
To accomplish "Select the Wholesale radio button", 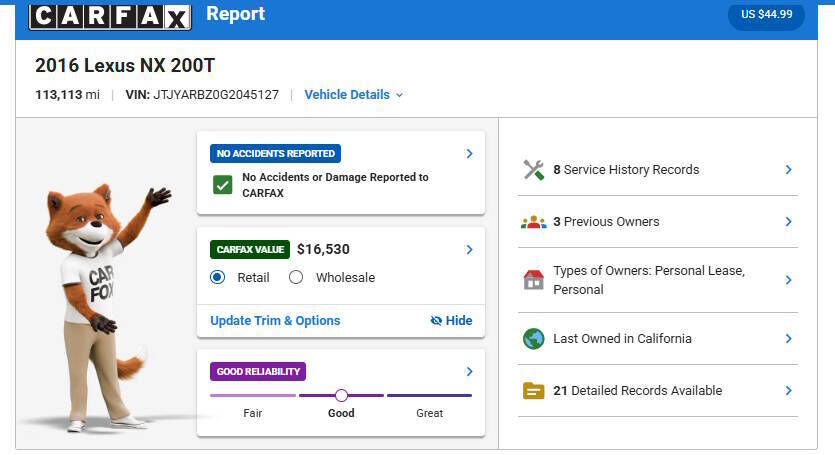I will 296,277.
